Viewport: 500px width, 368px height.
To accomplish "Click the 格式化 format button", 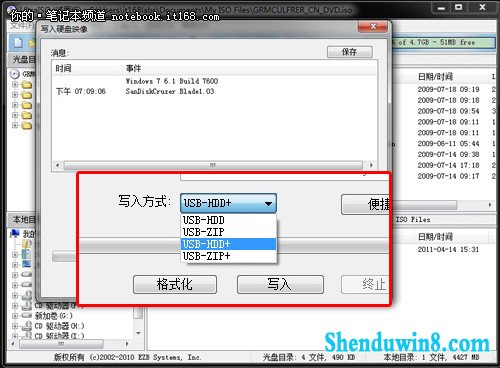I will click(175, 284).
